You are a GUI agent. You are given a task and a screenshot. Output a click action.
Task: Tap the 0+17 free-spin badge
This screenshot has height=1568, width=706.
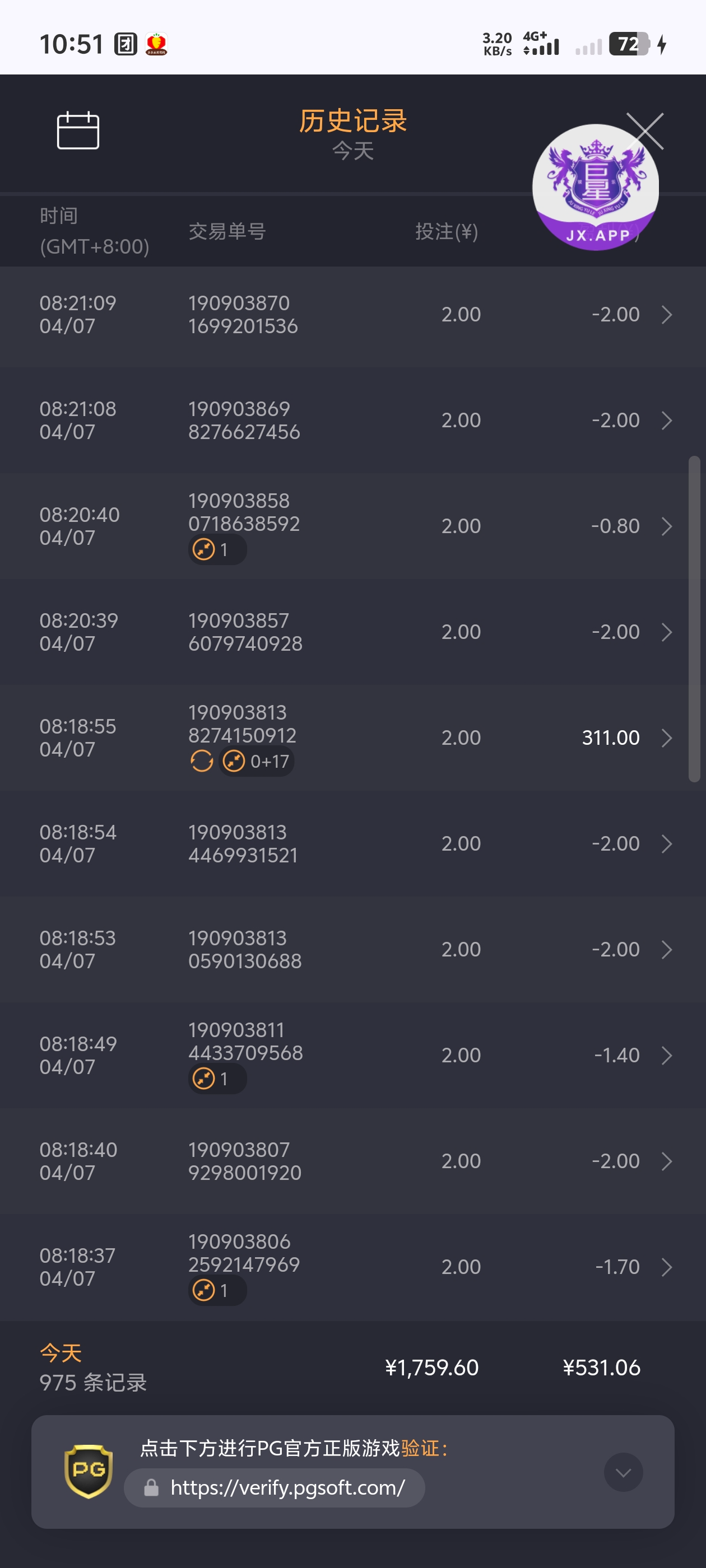pos(257,761)
